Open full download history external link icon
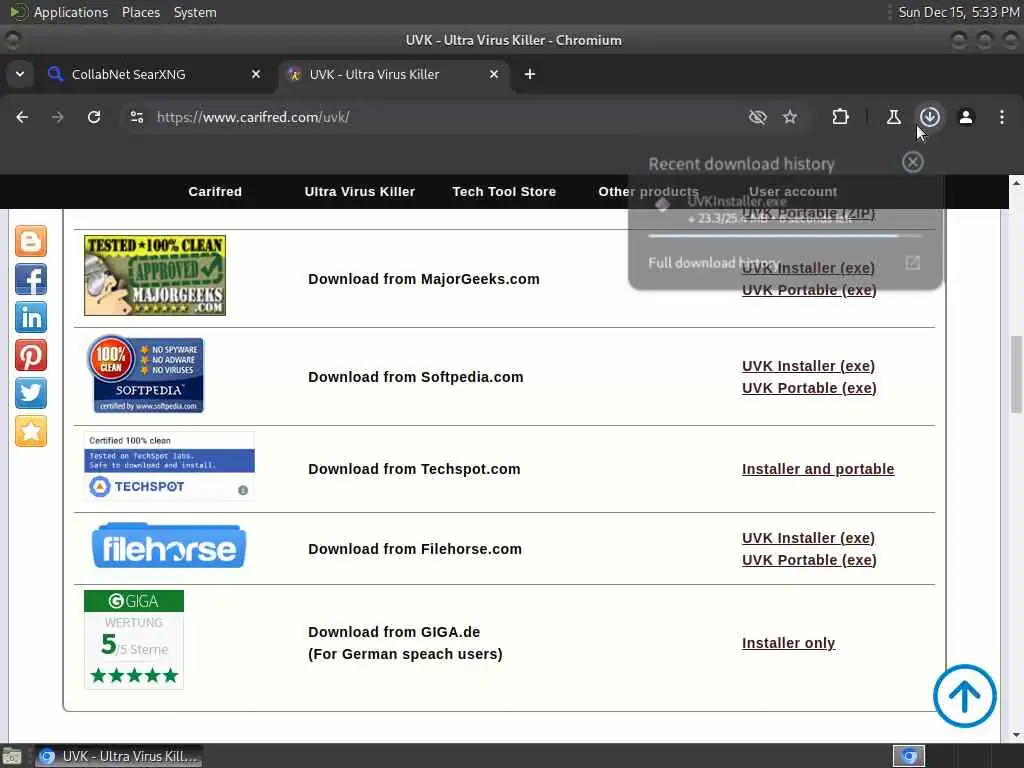The width and height of the screenshot is (1024, 768). tap(912, 263)
